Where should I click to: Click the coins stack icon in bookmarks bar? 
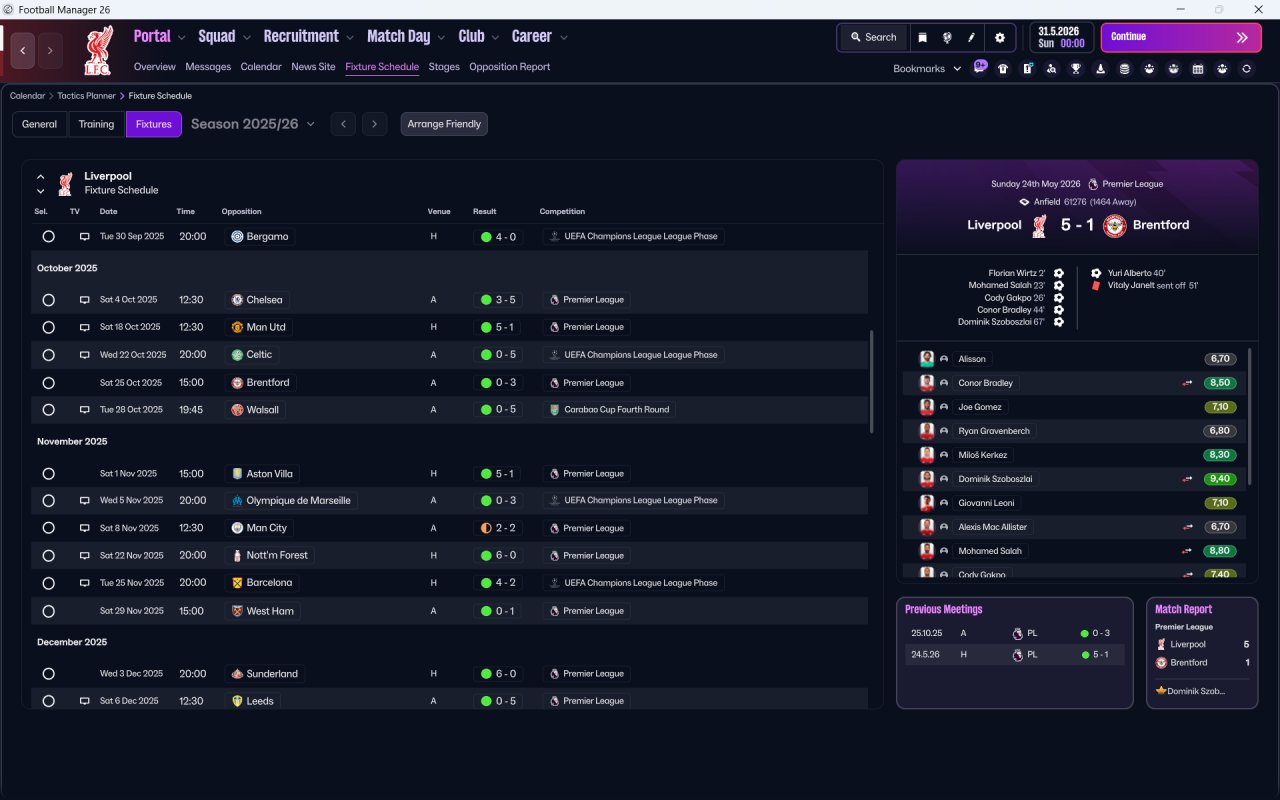click(x=1124, y=69)
